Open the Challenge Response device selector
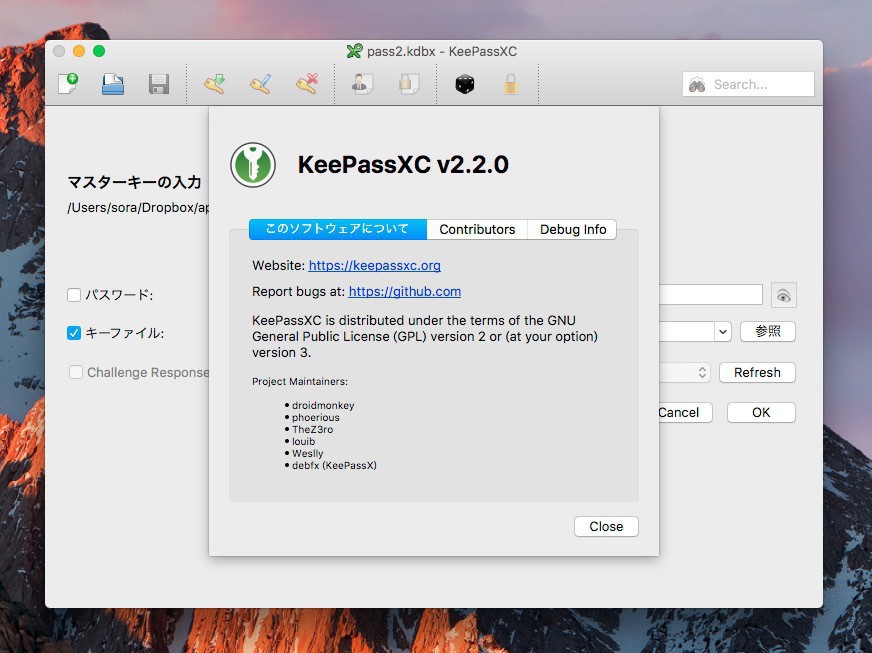 tap(702, 372)
